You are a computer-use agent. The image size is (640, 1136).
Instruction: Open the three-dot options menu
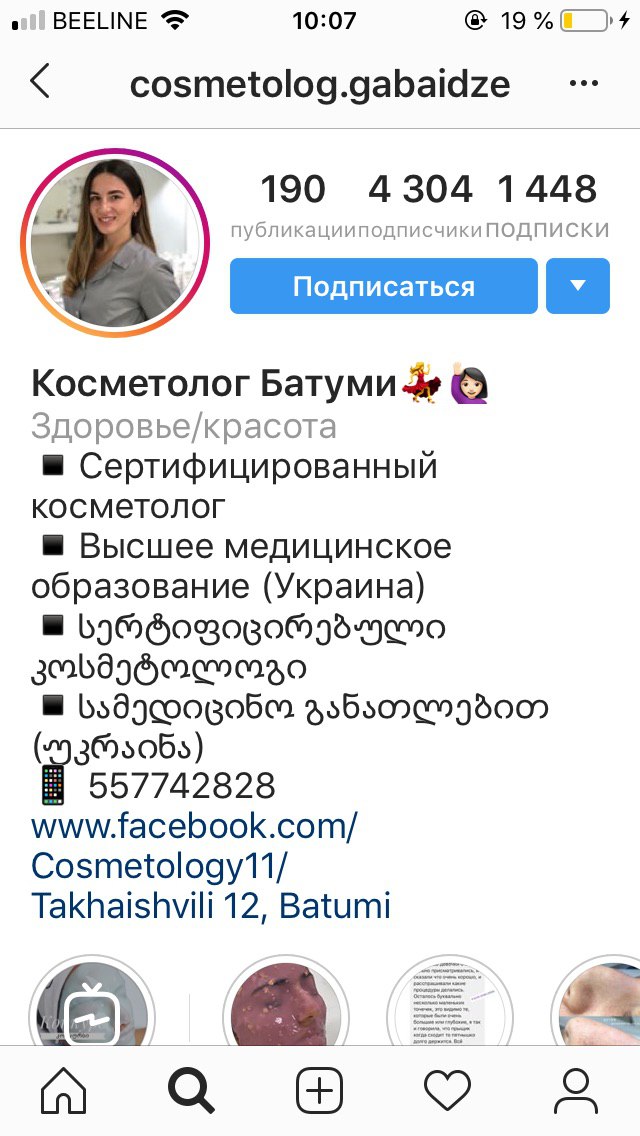[583, 83]
